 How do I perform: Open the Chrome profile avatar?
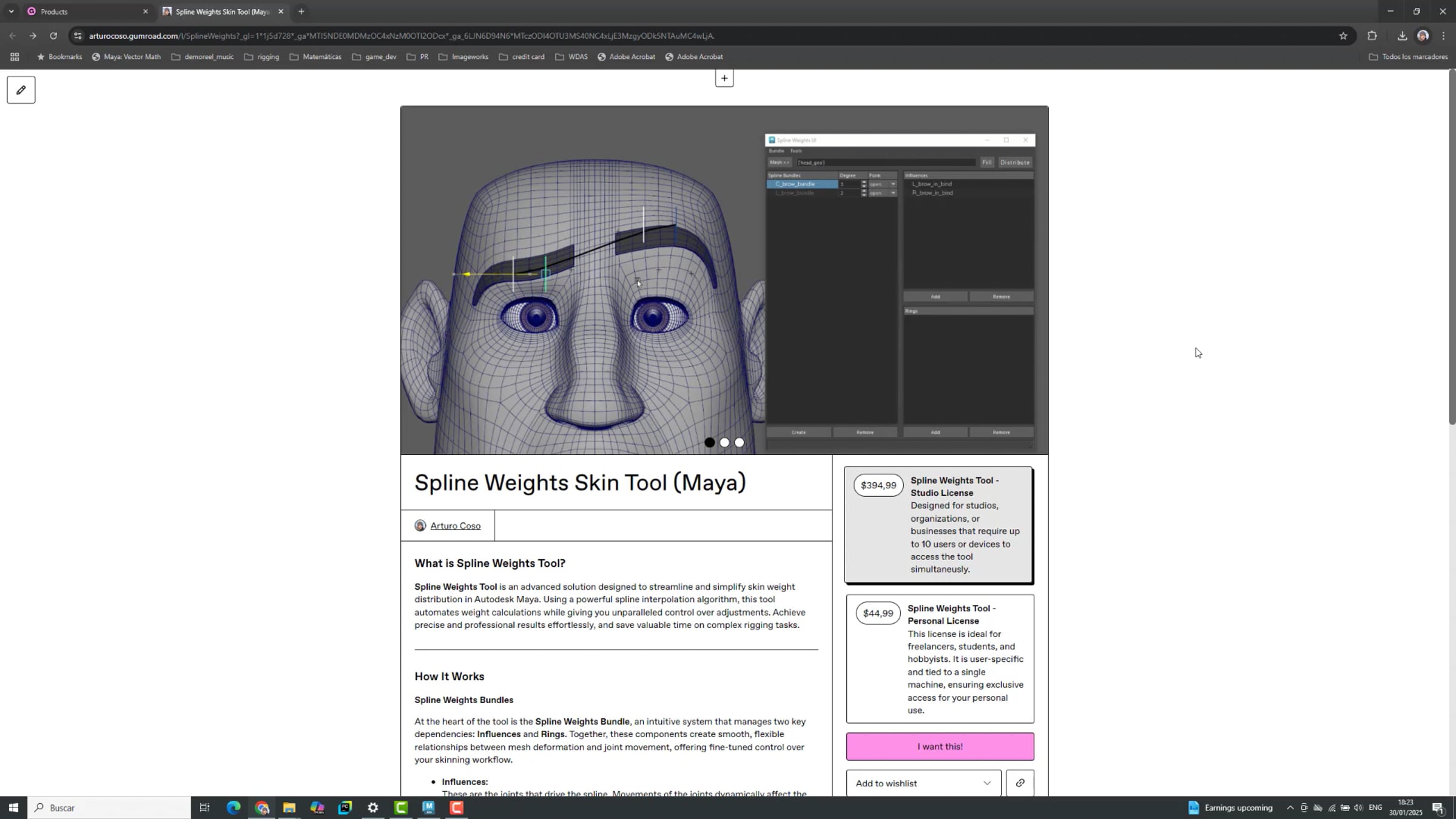click(x=1423, y=36)
